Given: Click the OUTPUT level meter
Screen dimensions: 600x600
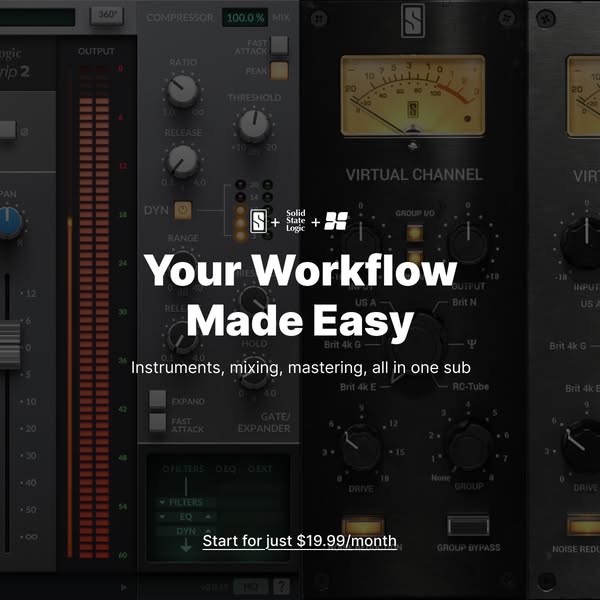Looking at the screenshot, I should point(95,312).
